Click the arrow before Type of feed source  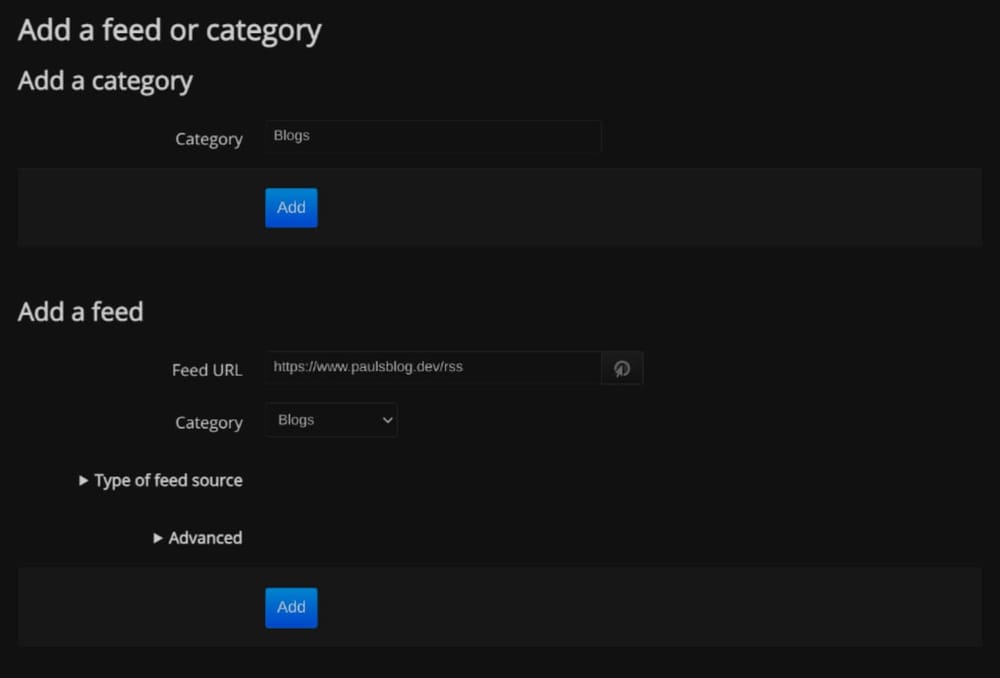pyautogui.click(x=83, y=481)
